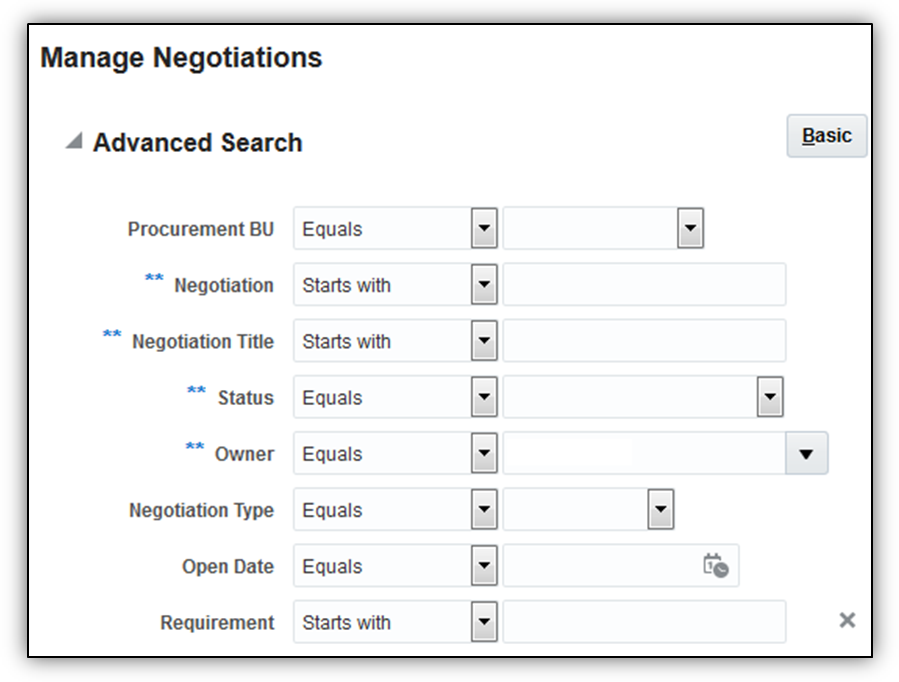Remove the Requirement field with X icon
The height and width of the screenshot is (682, 899).
847,621
